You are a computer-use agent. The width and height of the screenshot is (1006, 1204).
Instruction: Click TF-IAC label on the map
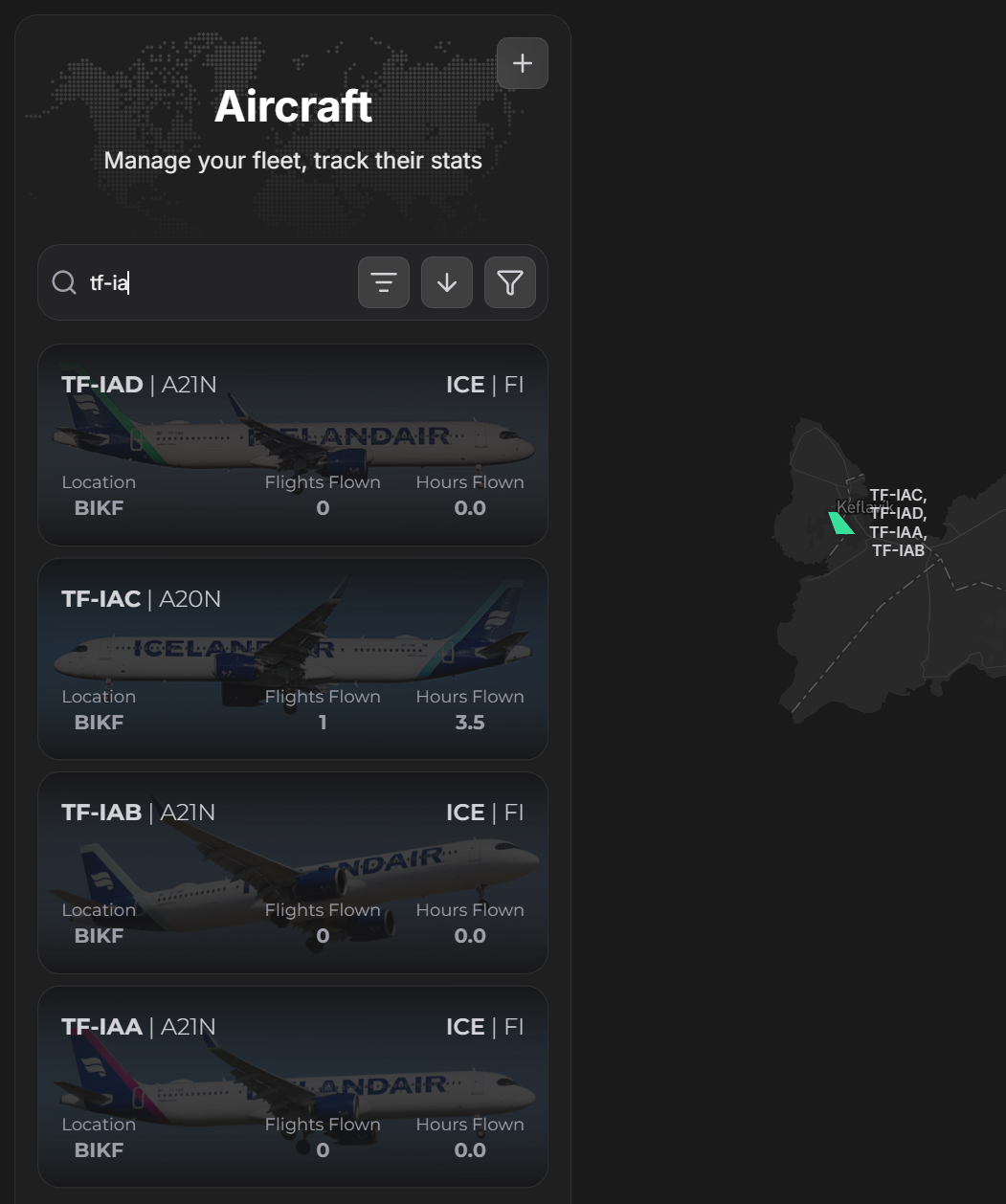(x=897, y=495)
